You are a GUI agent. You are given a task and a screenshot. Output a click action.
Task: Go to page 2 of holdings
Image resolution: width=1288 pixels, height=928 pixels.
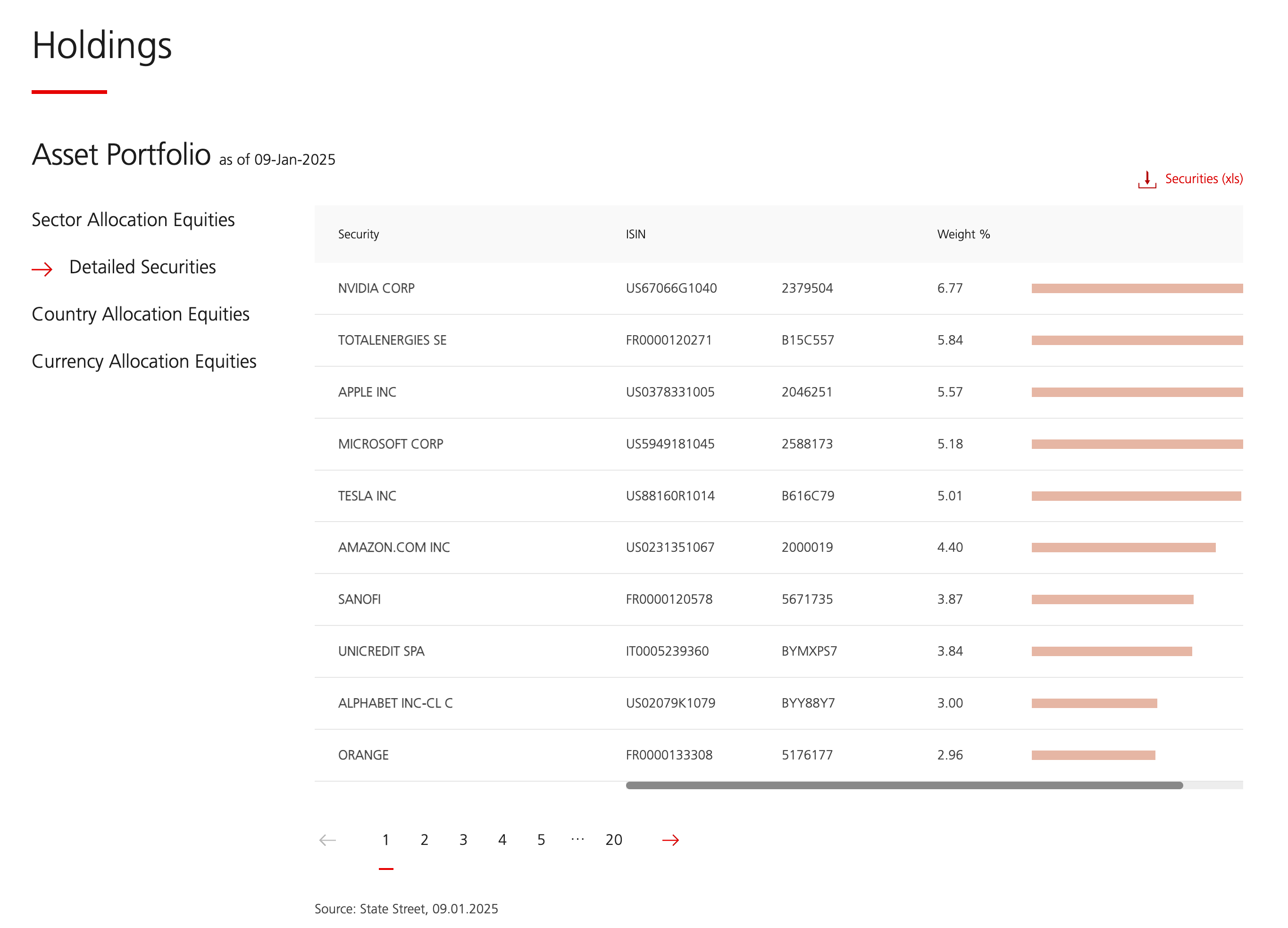[424, 840]
